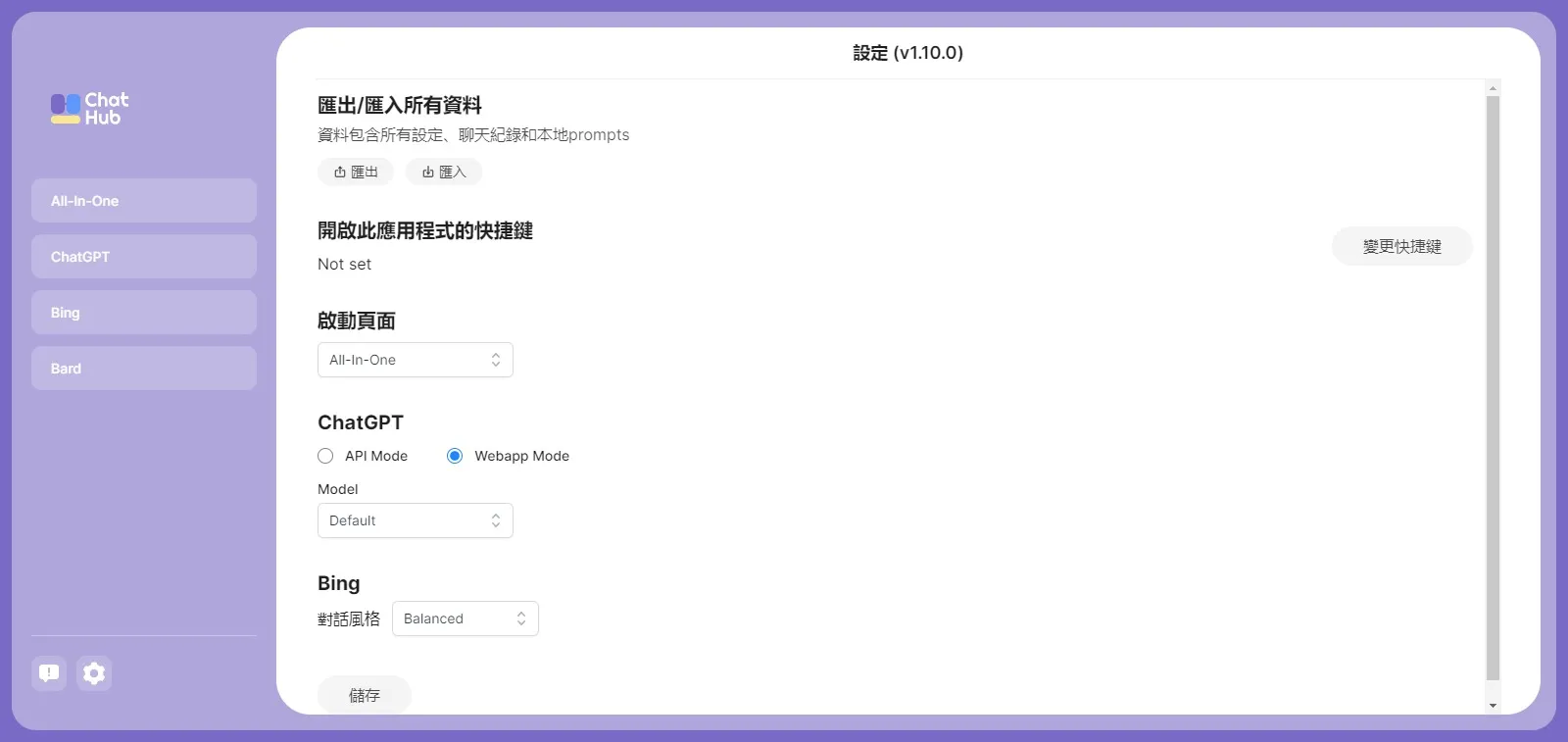Open the startup page All-In-One dropdown
This screenshot has width=1568, height=742.
(x=416, y=360)
